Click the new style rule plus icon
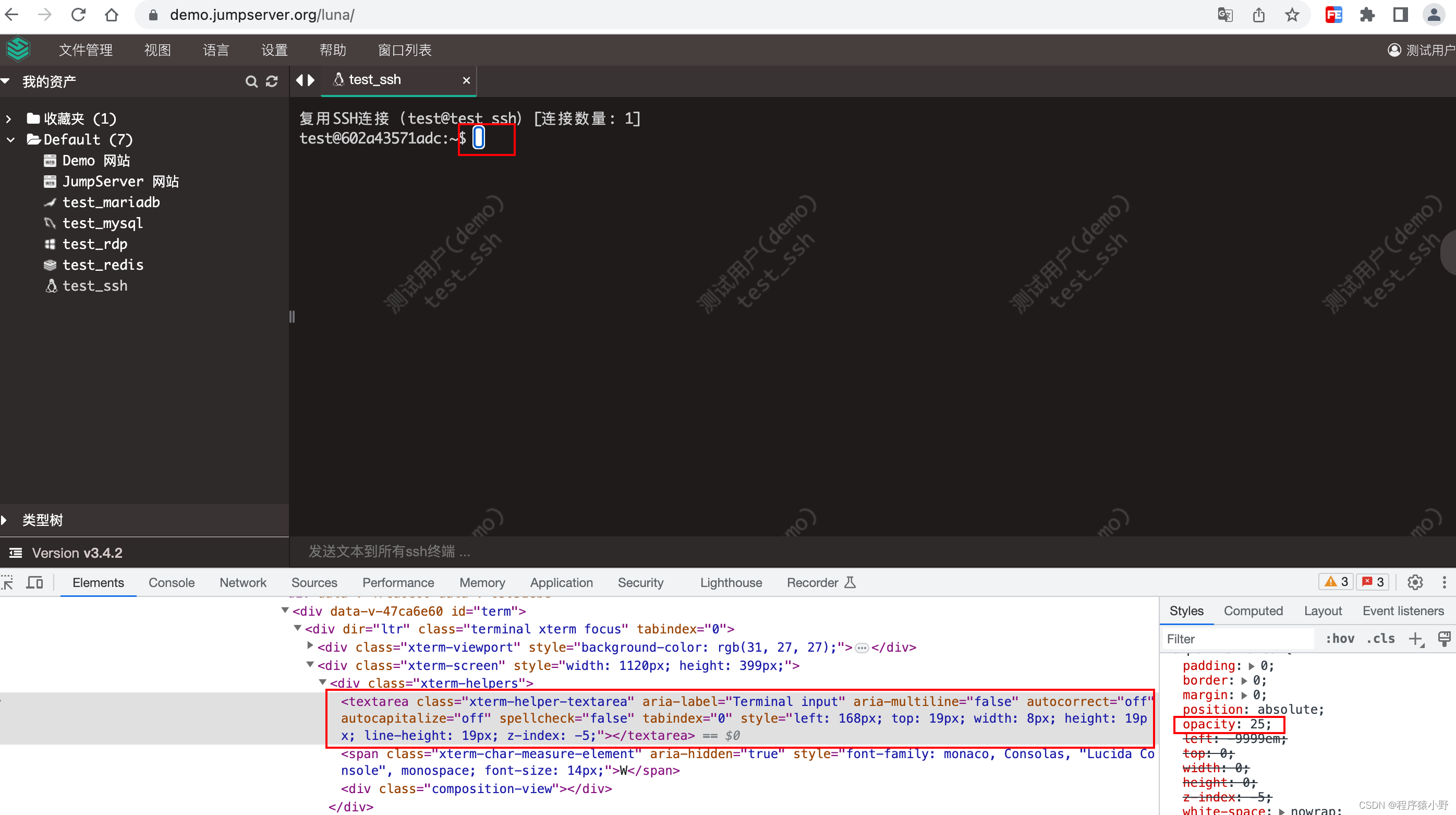 coord(1415,639)
